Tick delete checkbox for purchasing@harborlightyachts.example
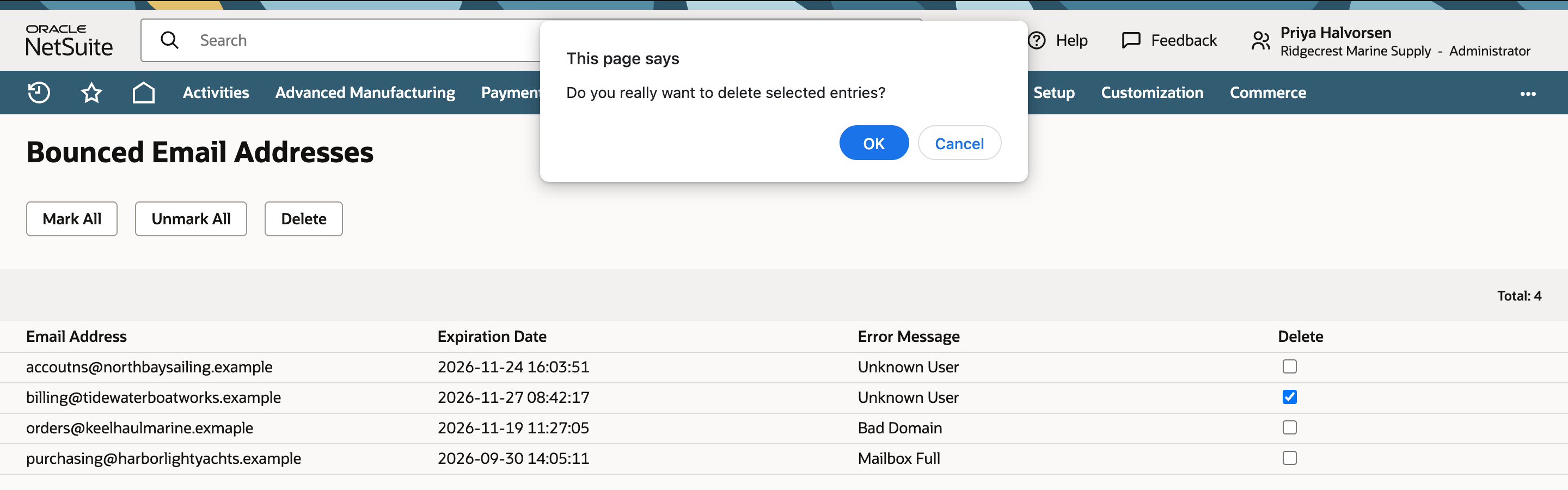The image size is (1568, 490). pos(1289,458)
